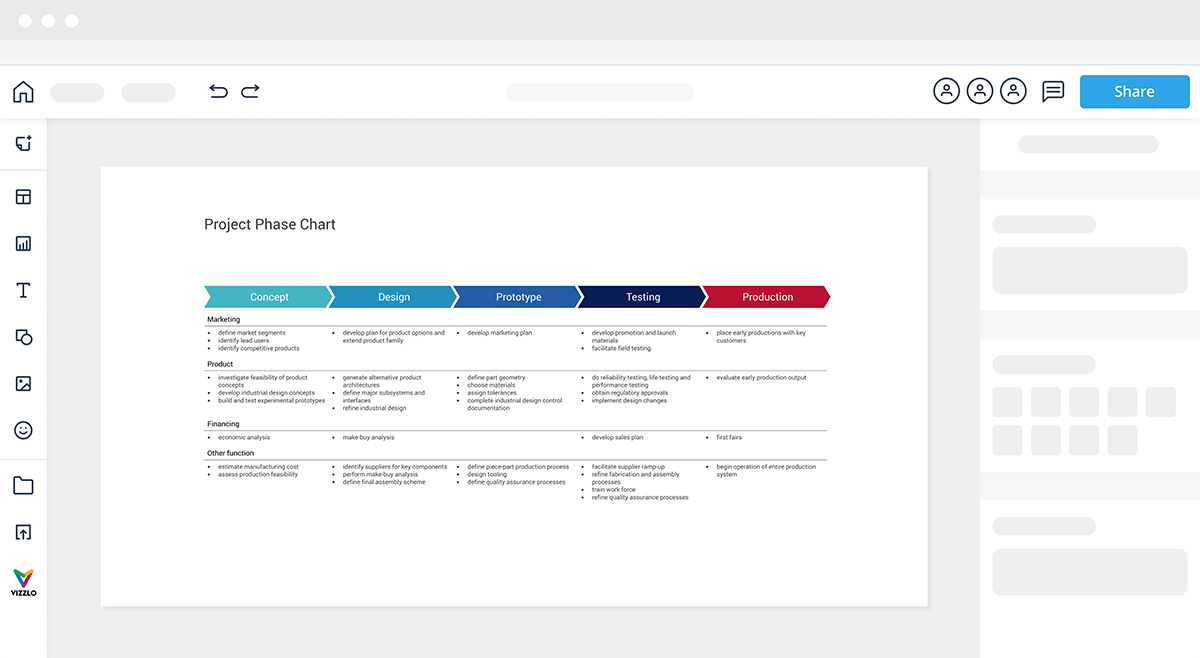Viewport: 1200px width, 658px height.
Task: Open the image tool icon
Action: tap(23, 384)
